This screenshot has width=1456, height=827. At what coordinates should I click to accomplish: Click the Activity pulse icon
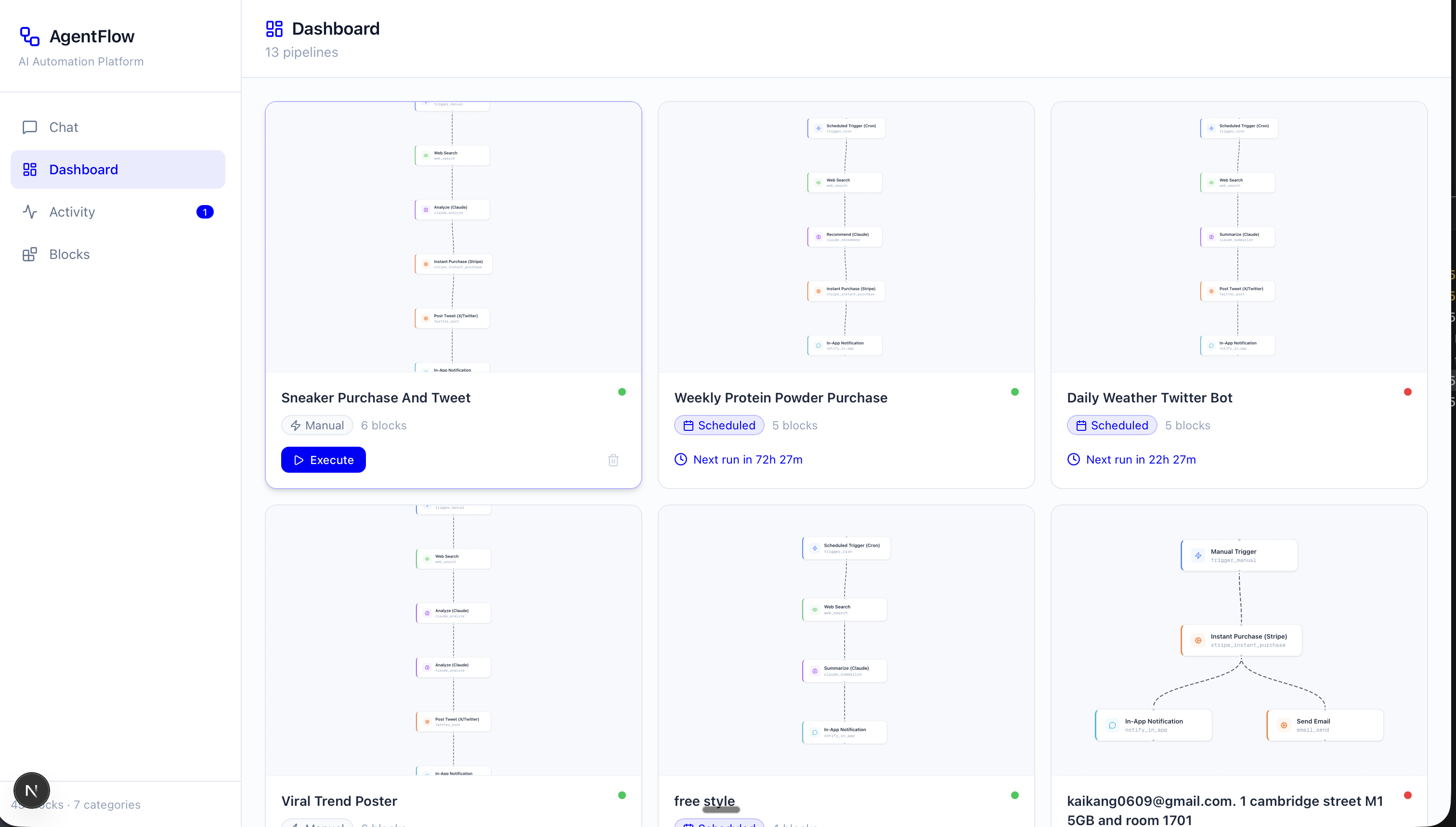[29, 212]
